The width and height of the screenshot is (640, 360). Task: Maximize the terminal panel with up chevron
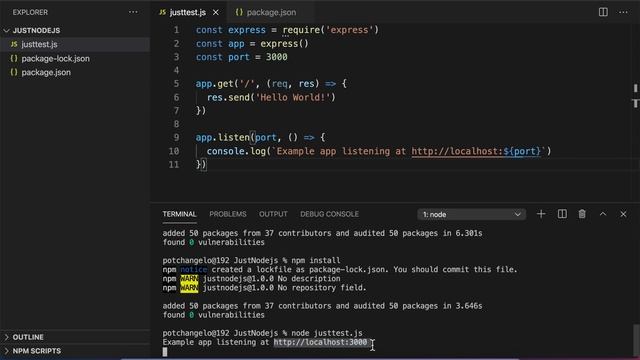[603, 214]
